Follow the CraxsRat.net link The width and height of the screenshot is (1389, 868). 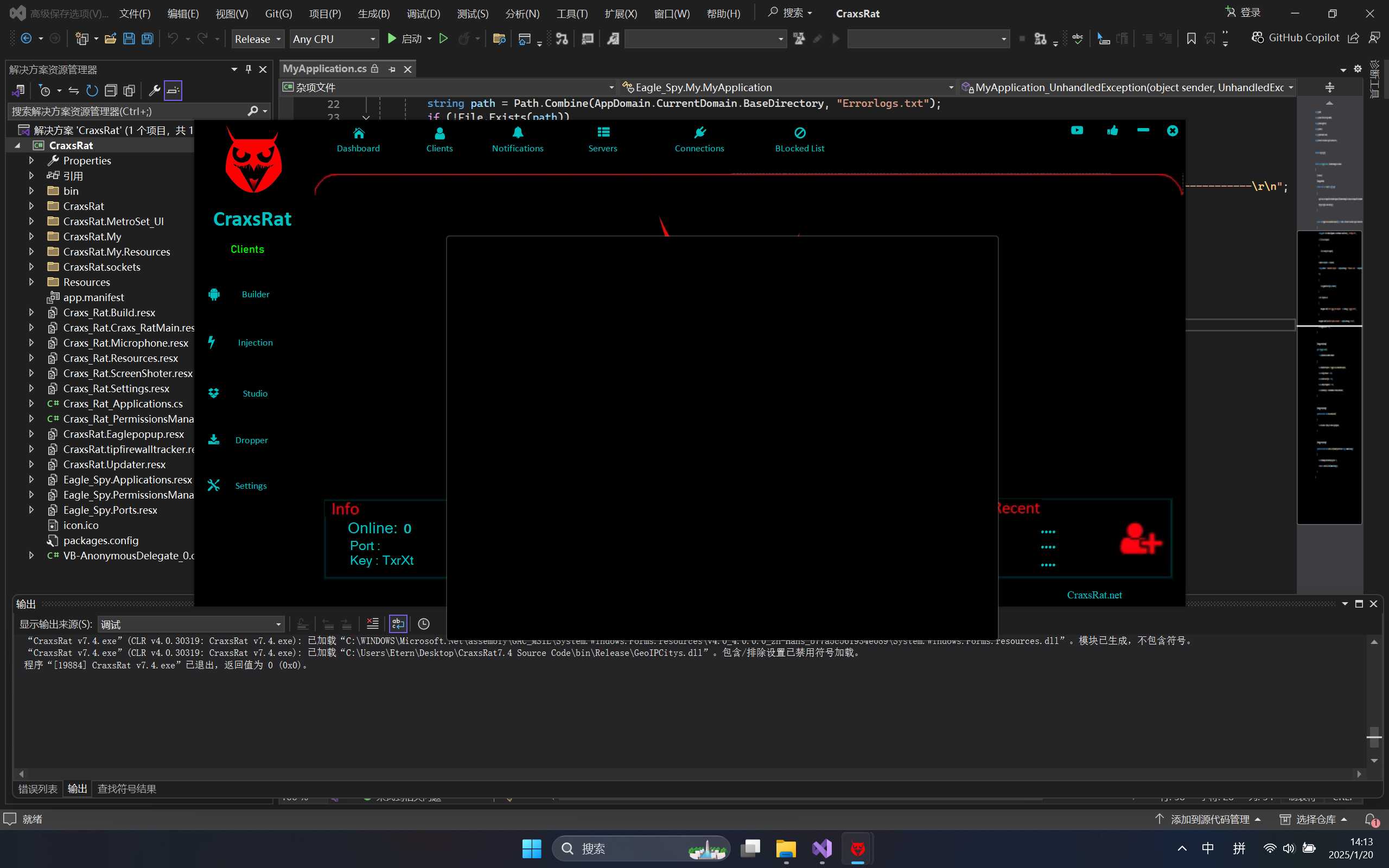[1094, 595]
